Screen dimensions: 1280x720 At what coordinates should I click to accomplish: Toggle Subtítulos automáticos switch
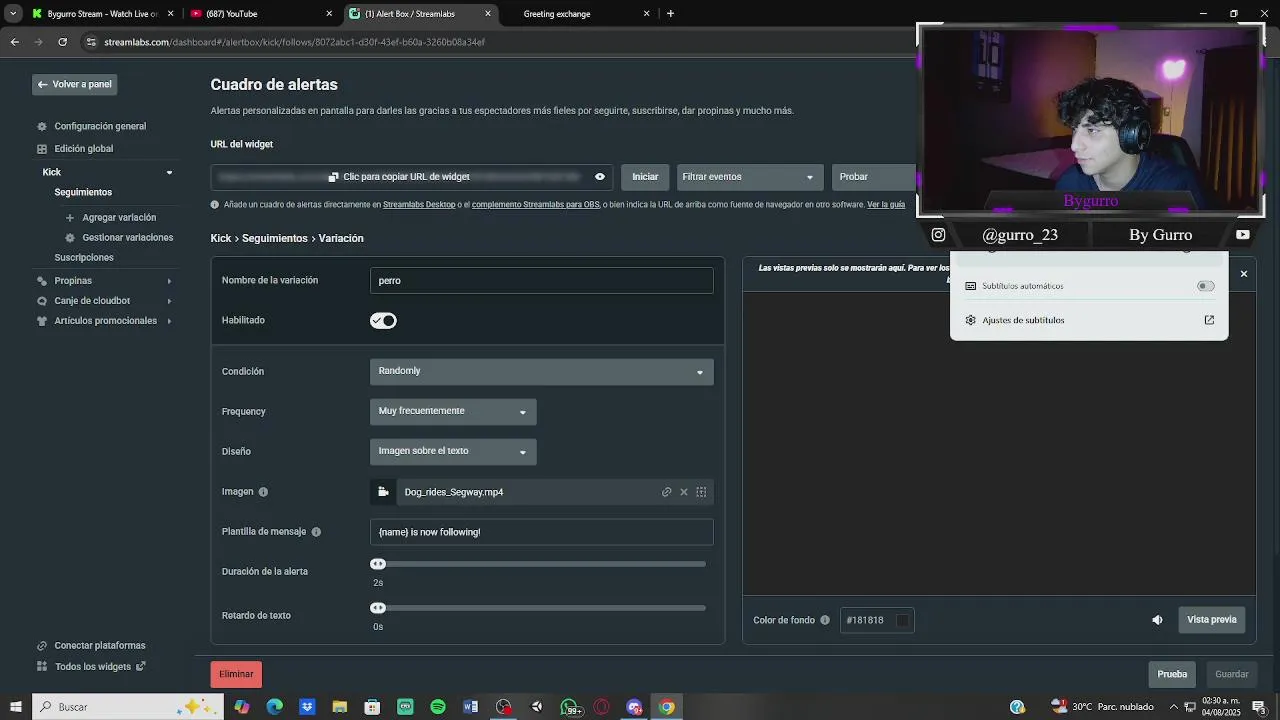click(1206, 286)
